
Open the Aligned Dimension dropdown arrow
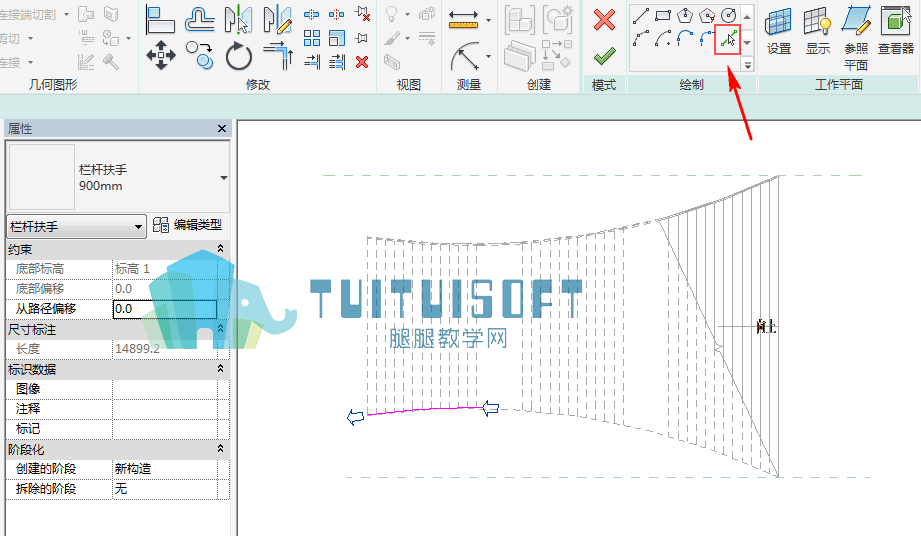tap(488, 21)
